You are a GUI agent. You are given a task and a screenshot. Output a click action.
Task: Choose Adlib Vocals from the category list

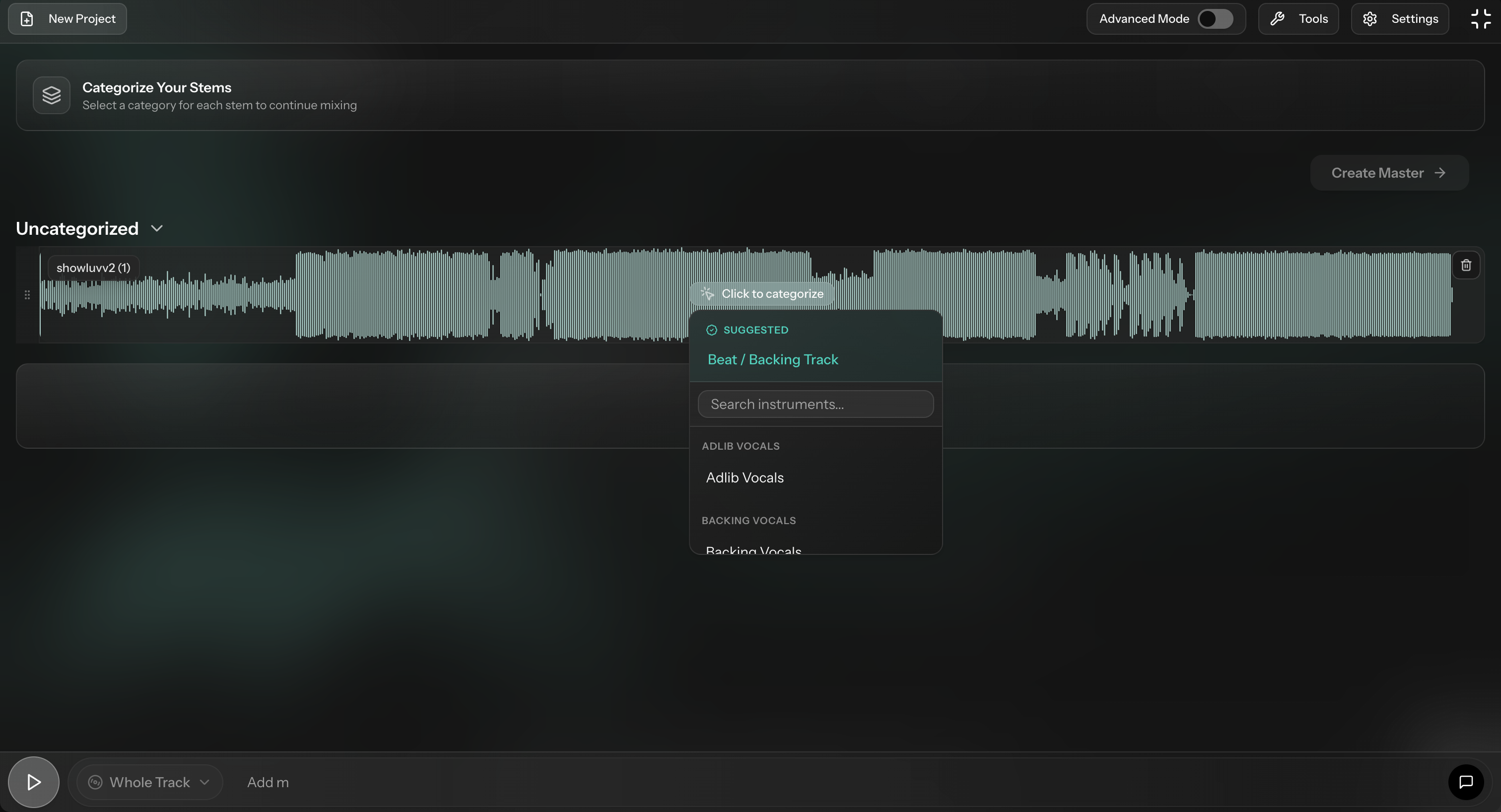744,477
